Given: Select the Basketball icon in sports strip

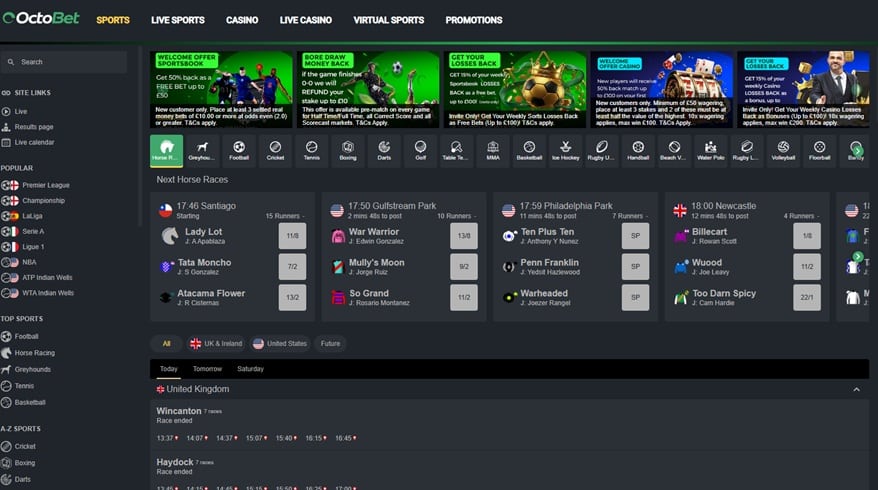Looking at the screenshot, I should (x=529, y=151).
